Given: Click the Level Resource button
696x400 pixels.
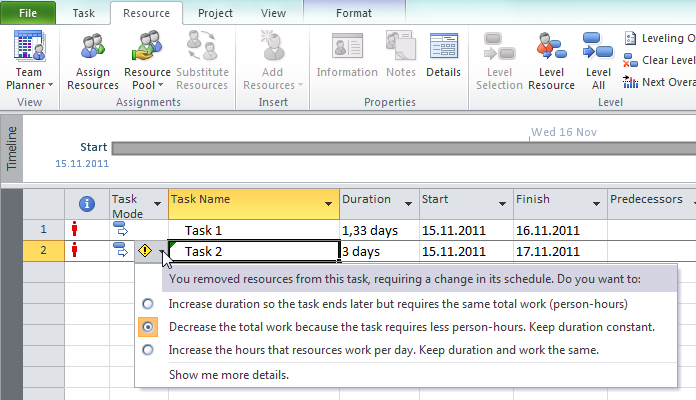Looking at the screenshot, I should [x=551, y=59].
